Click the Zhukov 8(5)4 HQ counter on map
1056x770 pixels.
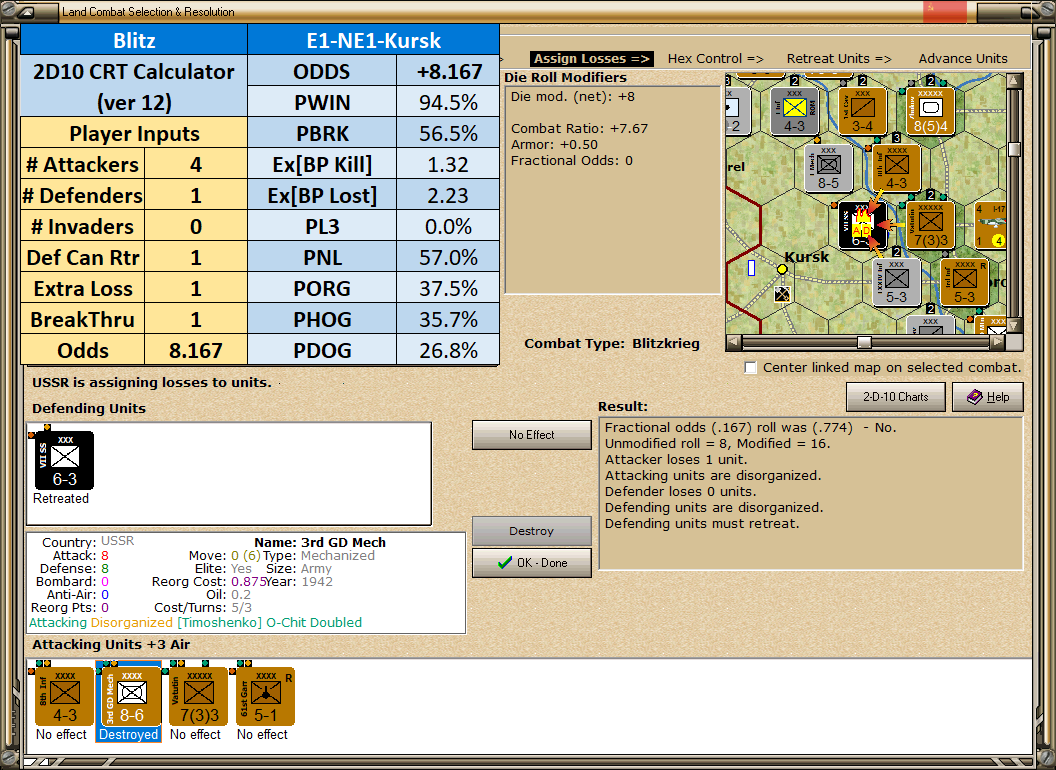pos(930,111)
